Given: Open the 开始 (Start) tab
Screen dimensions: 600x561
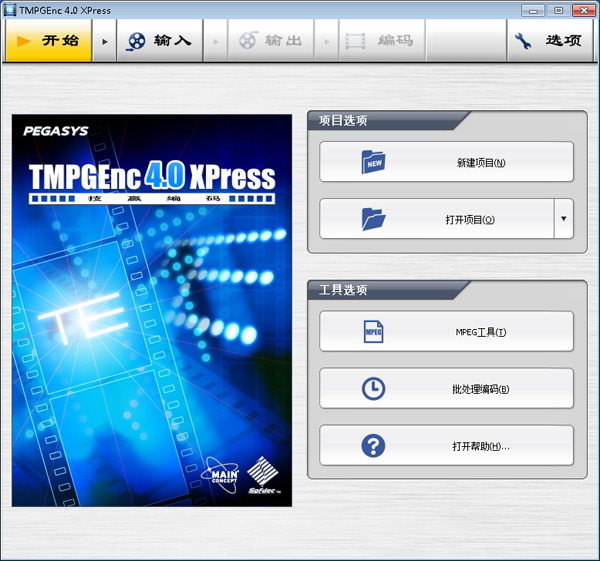Looking at the screenshot, I should (49, 41).
